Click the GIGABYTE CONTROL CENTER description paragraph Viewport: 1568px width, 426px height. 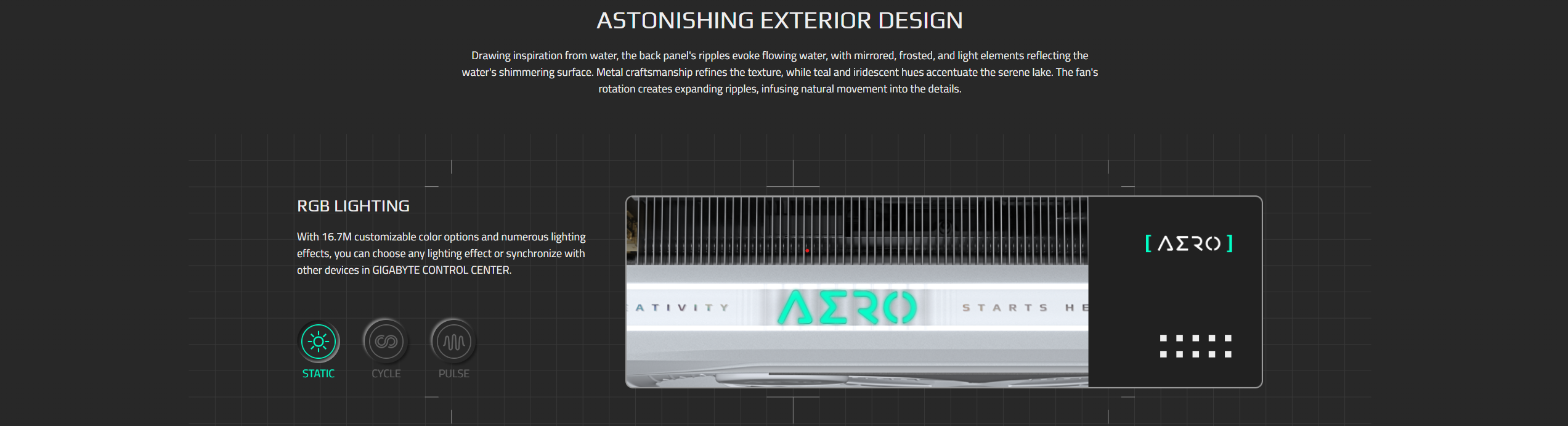[x=441, y=253]
